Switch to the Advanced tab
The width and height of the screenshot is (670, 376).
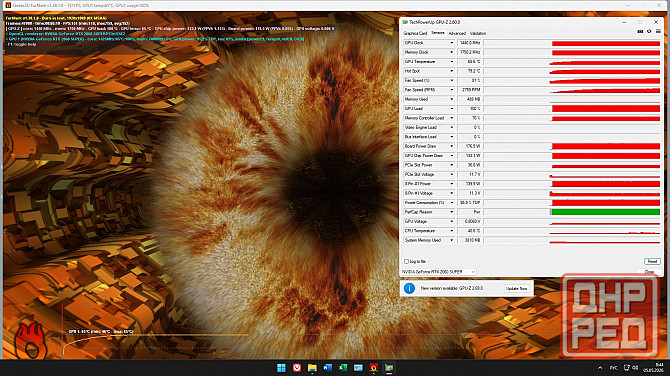(457, 33)
